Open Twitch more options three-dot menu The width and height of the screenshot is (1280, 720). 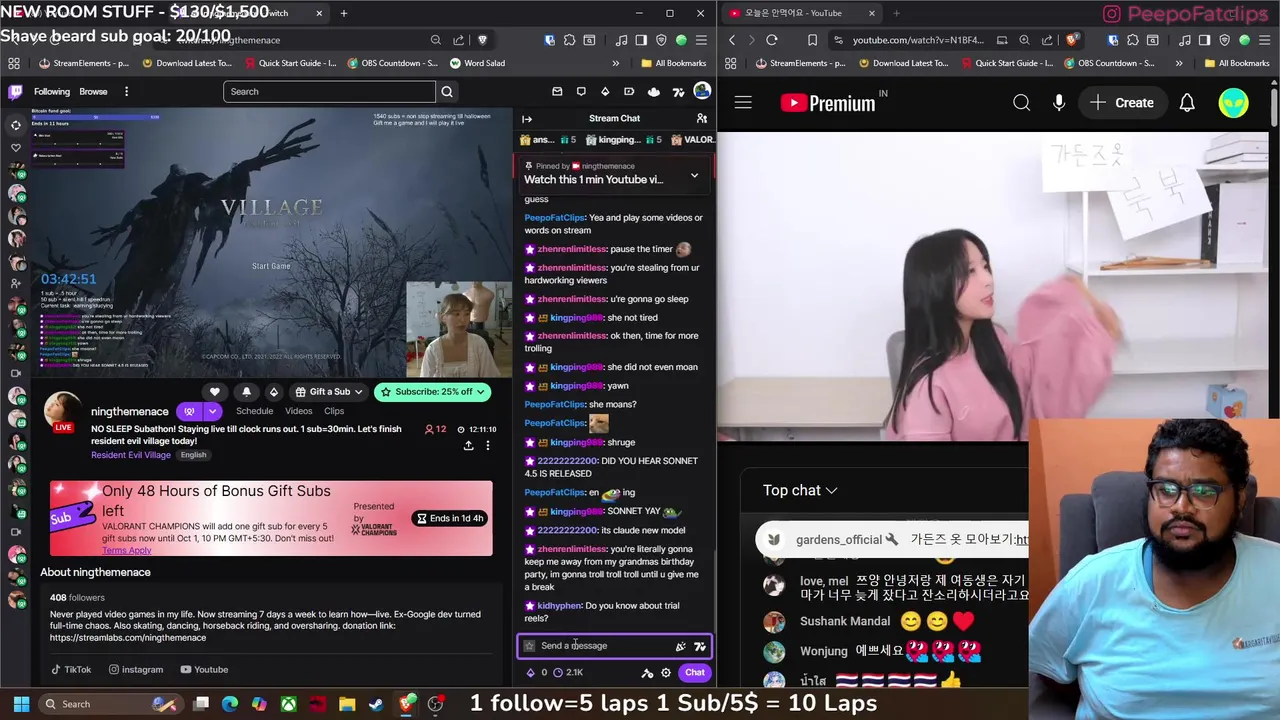(126, 91)
